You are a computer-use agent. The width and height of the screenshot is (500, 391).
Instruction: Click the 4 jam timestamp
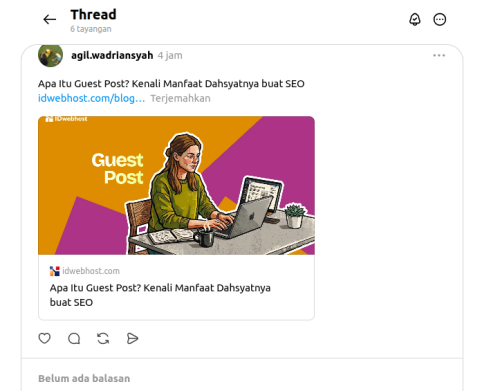(x=170, y=55)
